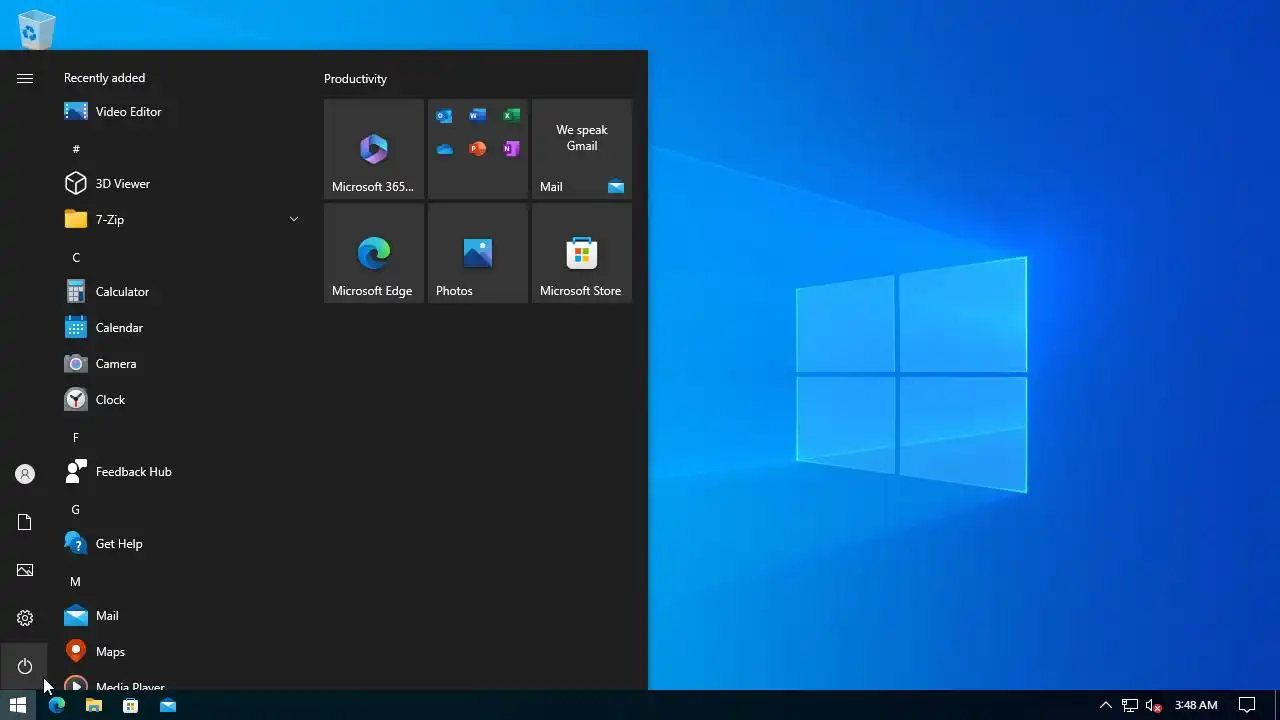Image resolution: width=1280 pixels, height=720 pixels.
Task: Launch 3D Viewer app
Action: (x=180, y=184)
